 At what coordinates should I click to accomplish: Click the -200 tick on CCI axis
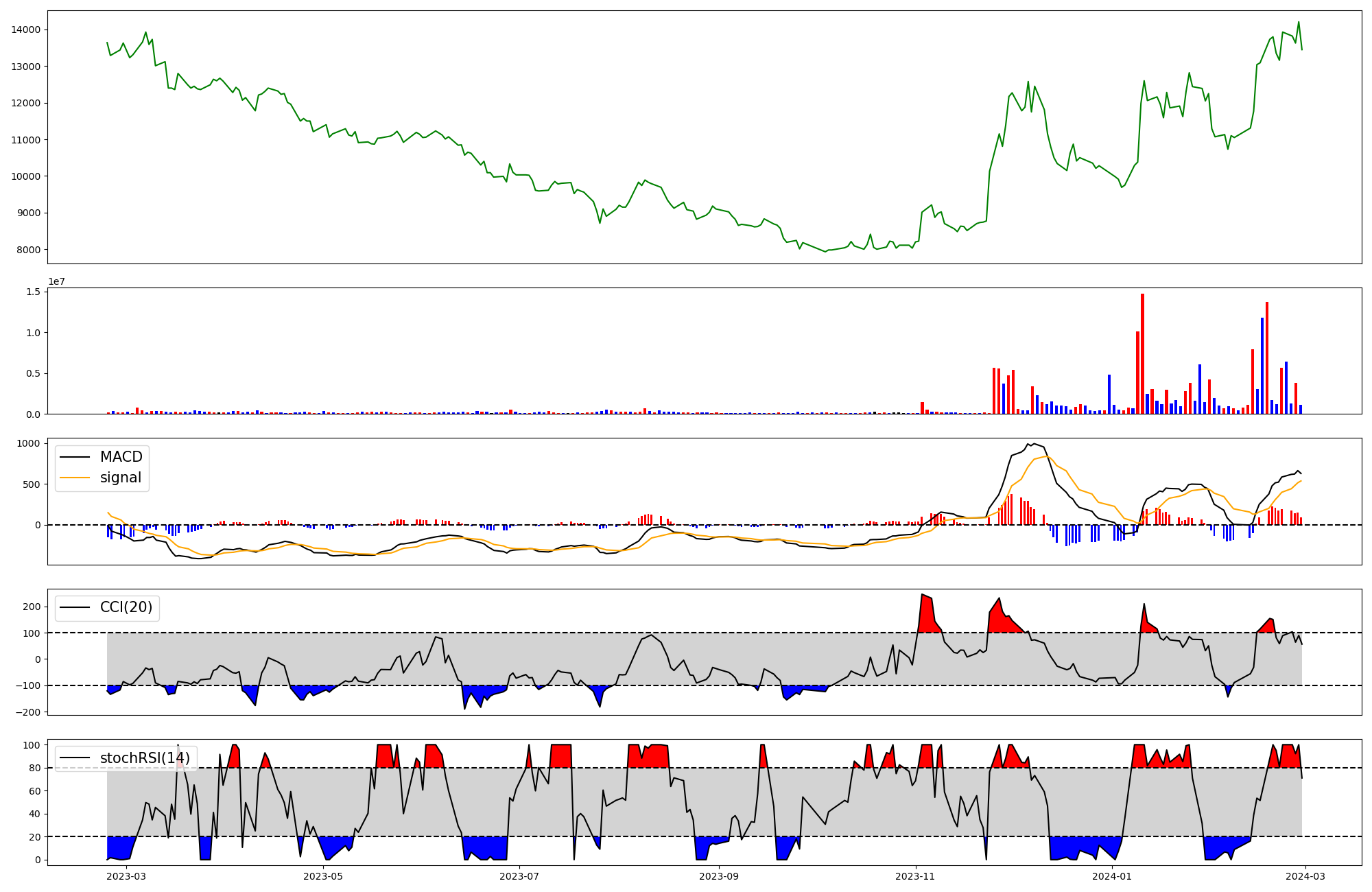click(x=27, y=712)
